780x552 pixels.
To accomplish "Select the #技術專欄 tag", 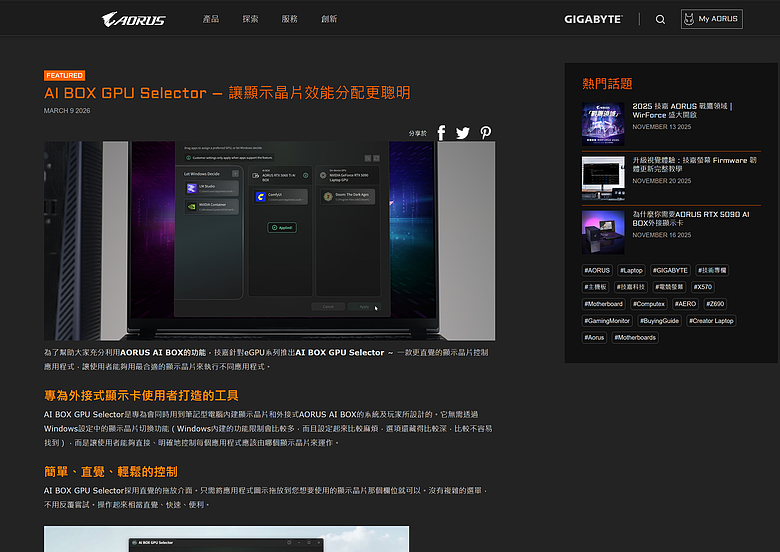I will click(712, 271).
